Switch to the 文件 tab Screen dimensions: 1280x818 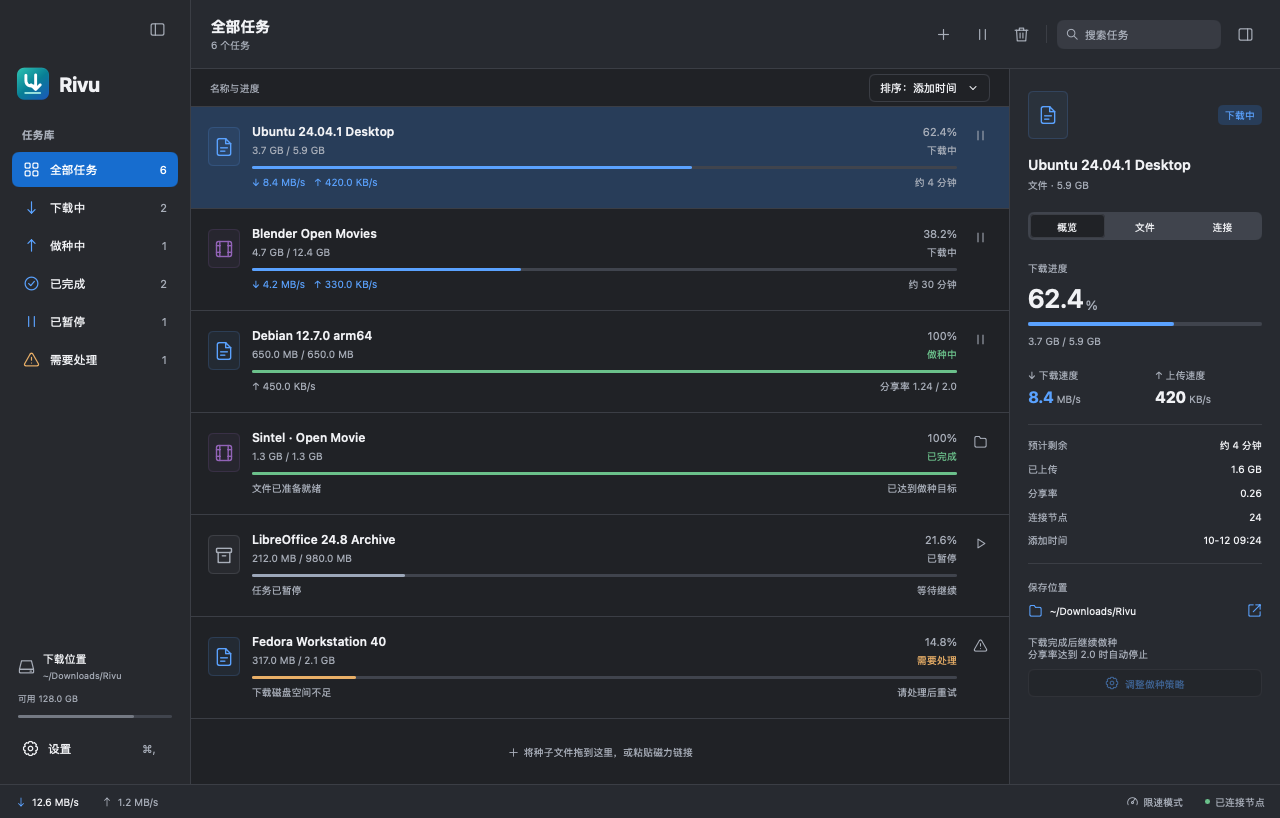pyautogui.click(x=1145, y=227)
